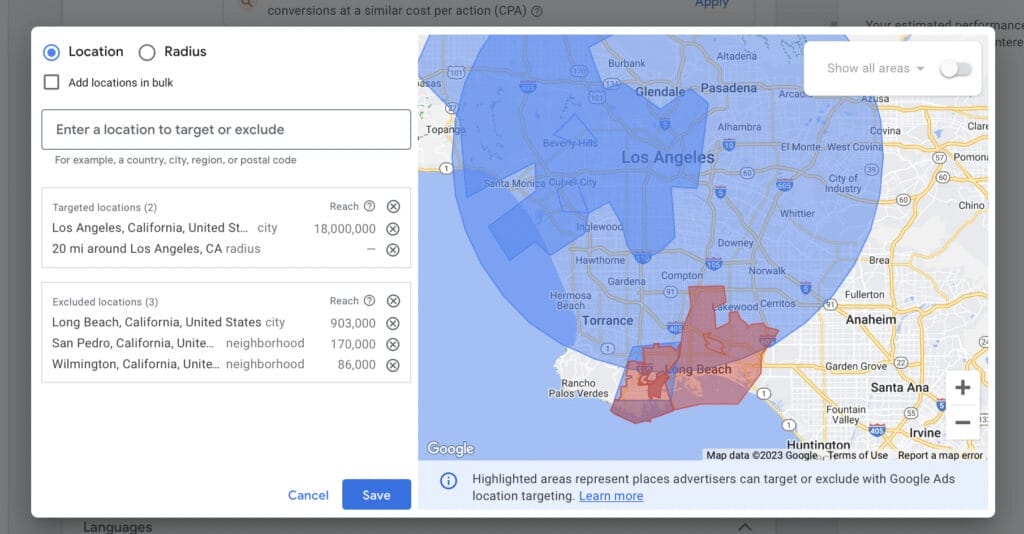Click the 170,000 reach value

(x=353, y=344)
